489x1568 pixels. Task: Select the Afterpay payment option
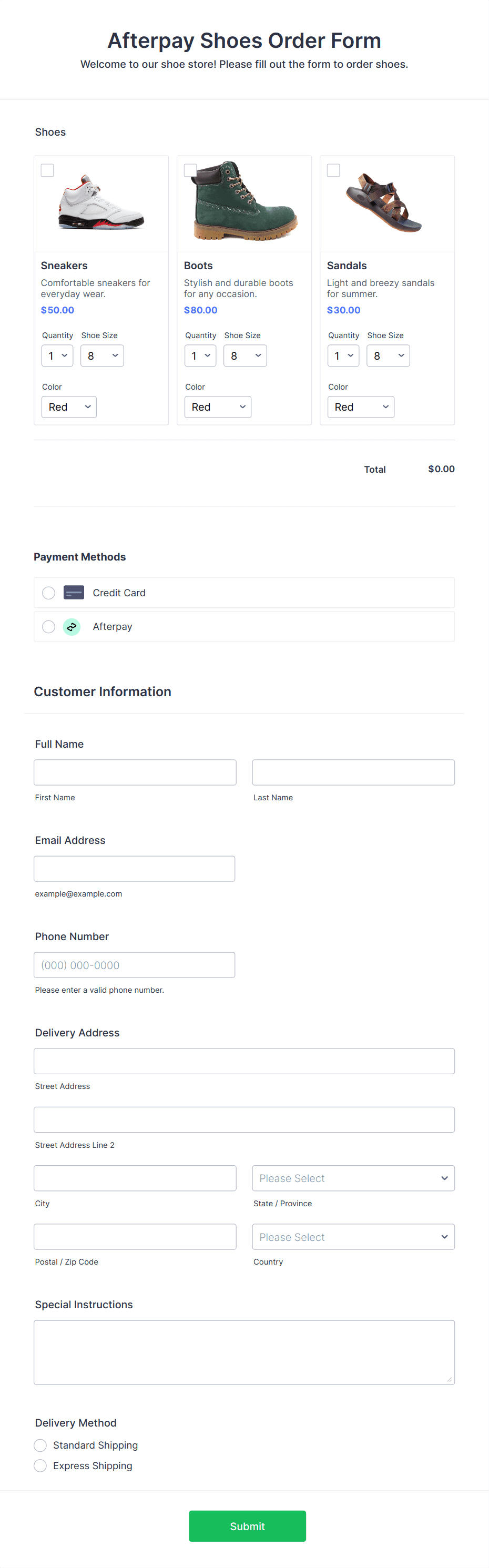coord(48,626)
